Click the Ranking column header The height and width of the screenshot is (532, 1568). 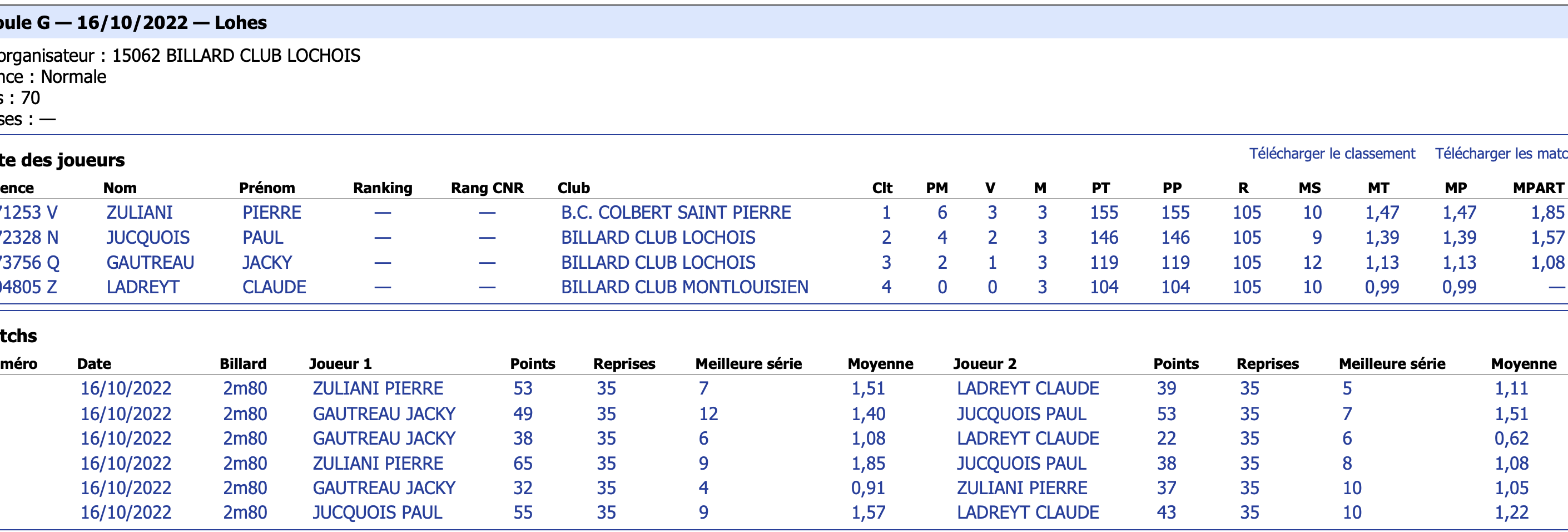click(x=382, y=188)
